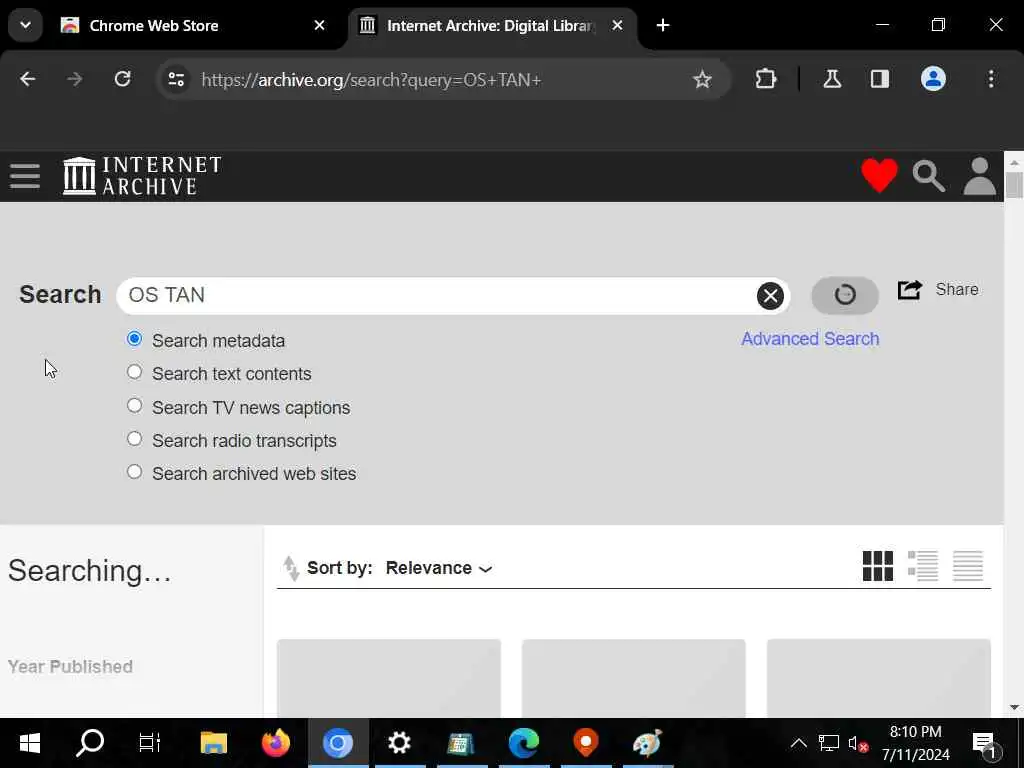Show hidden system tray icons
Viewport: 1024px width, 768px height.
[798, 743]
